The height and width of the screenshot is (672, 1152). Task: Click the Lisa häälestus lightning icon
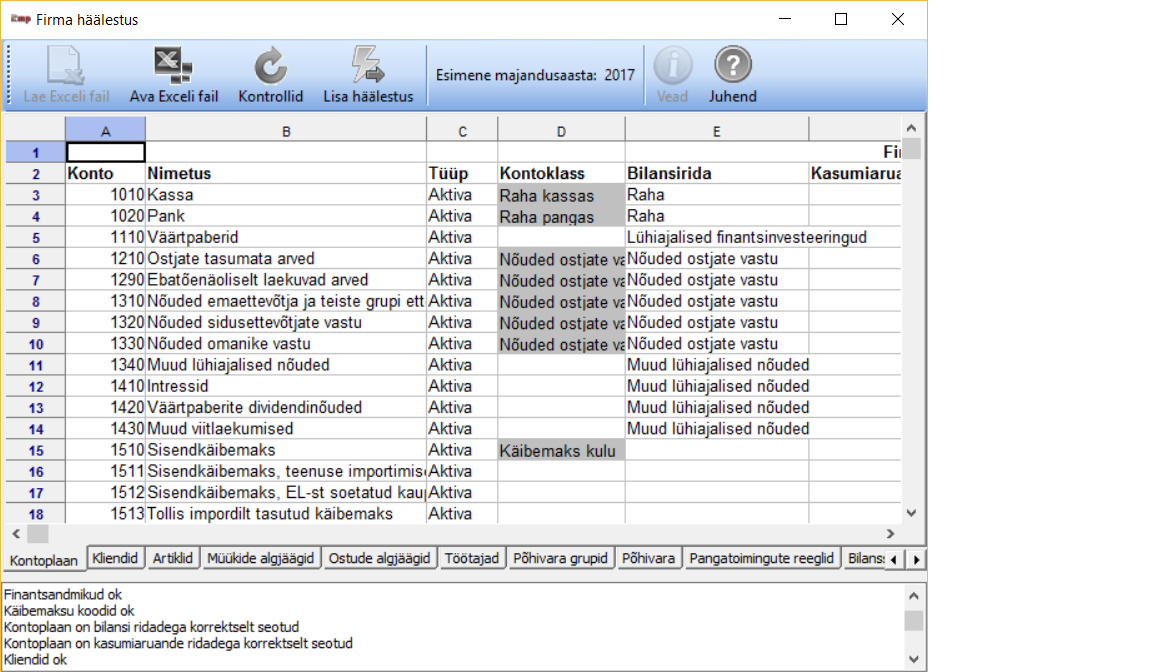tap(367, 67)
